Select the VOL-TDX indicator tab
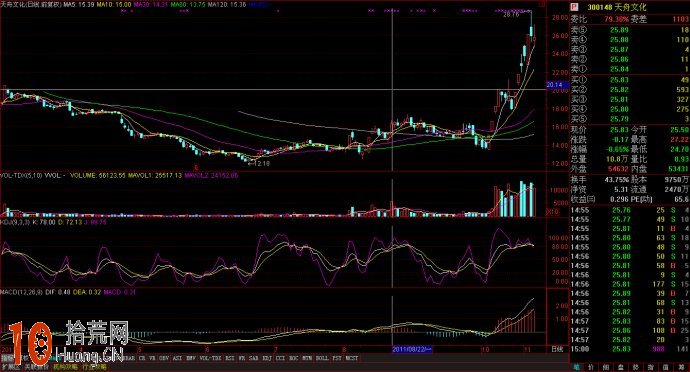 coord(210,358)
